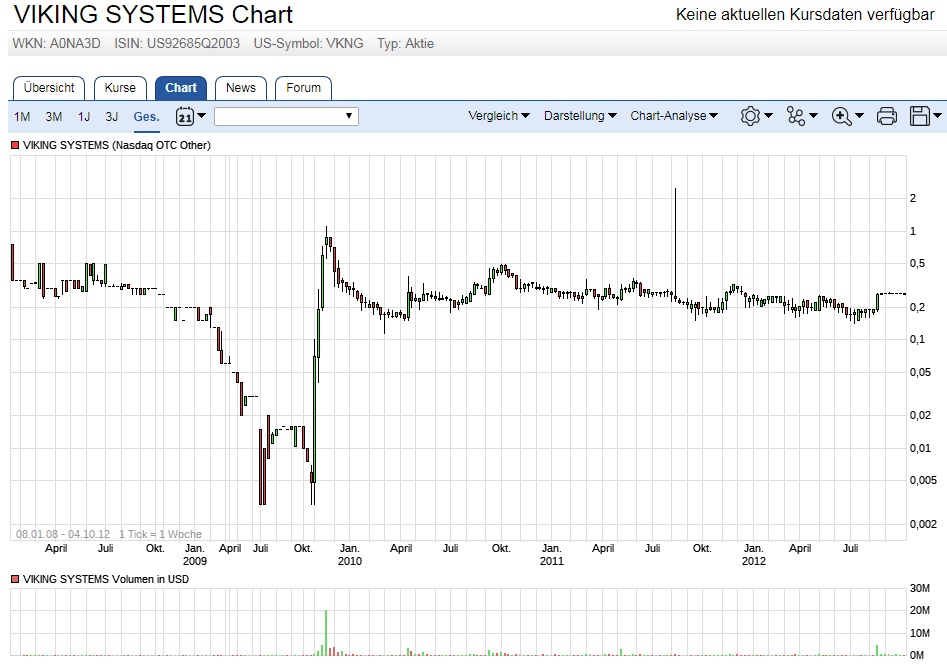The width and height of the screenshot is (947, 668).
Task: Click the Jan. 2010 axis label
Action: [x=350, y=554]
